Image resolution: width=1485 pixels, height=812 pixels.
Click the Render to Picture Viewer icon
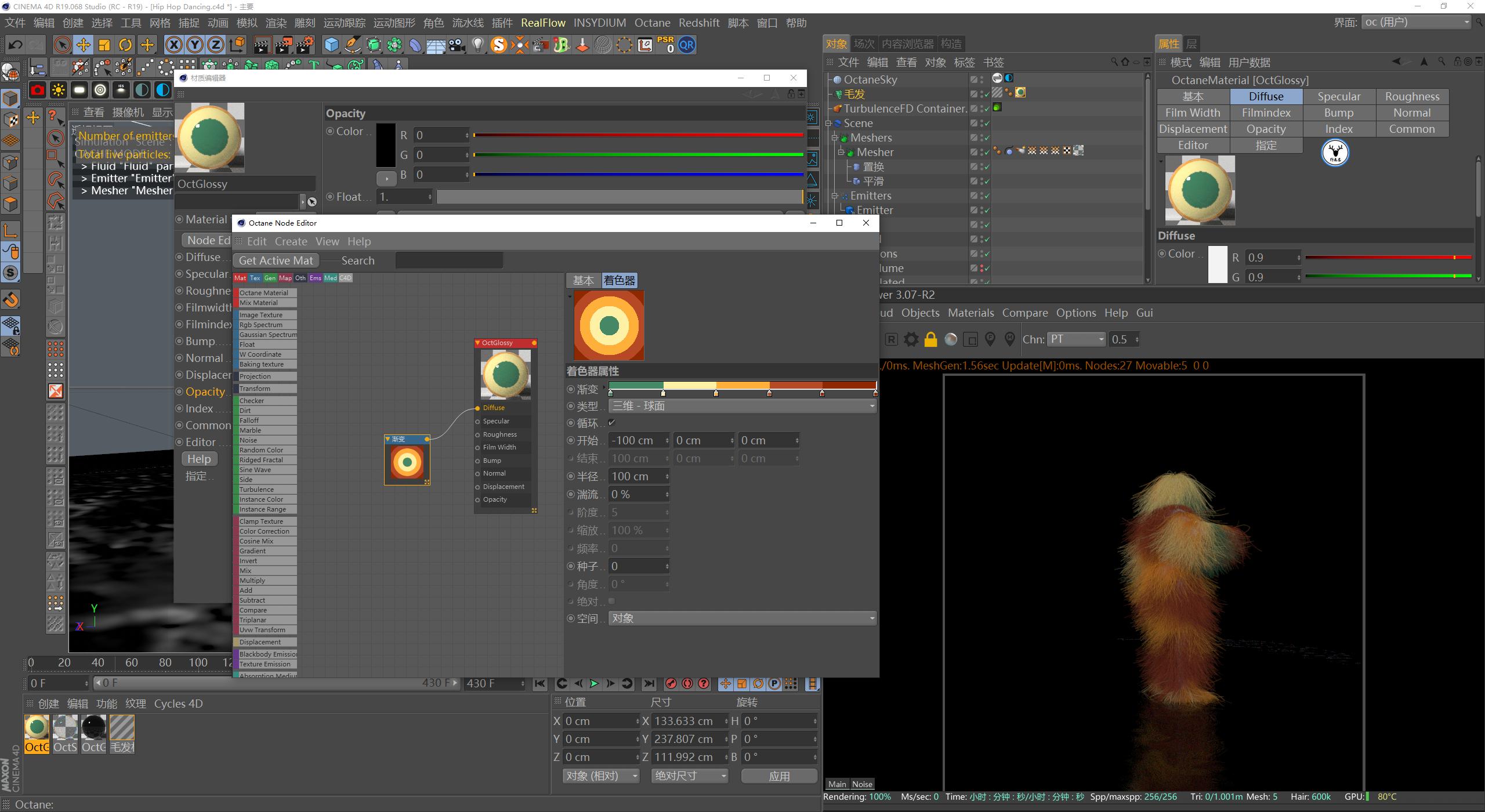click(x=284, y=45)
